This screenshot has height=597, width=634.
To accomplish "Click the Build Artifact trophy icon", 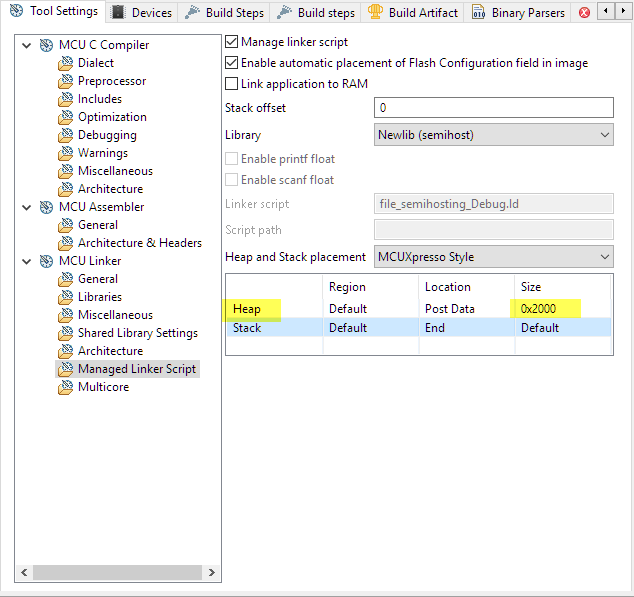I will point(375,13).
